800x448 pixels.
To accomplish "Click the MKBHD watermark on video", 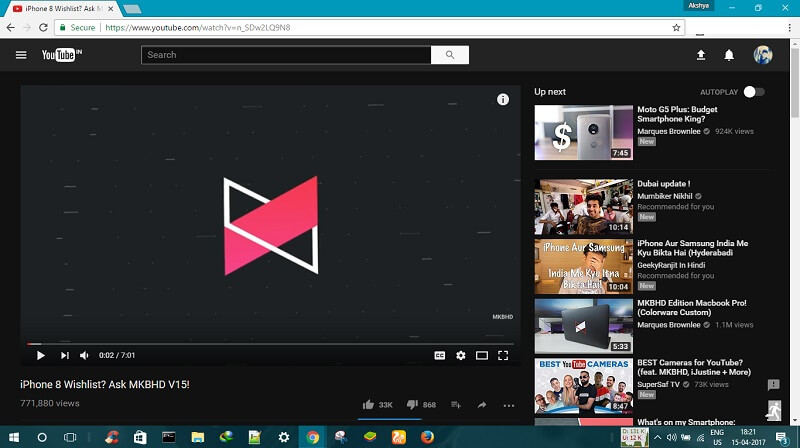I will tap(503, 317).
